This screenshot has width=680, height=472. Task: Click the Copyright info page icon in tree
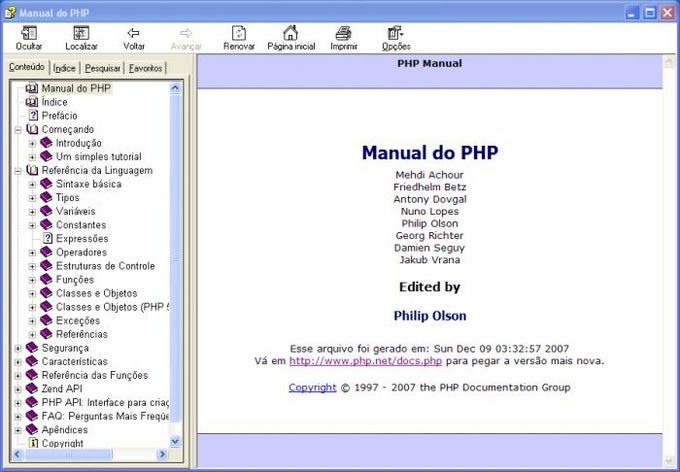[x=33, y=443]
